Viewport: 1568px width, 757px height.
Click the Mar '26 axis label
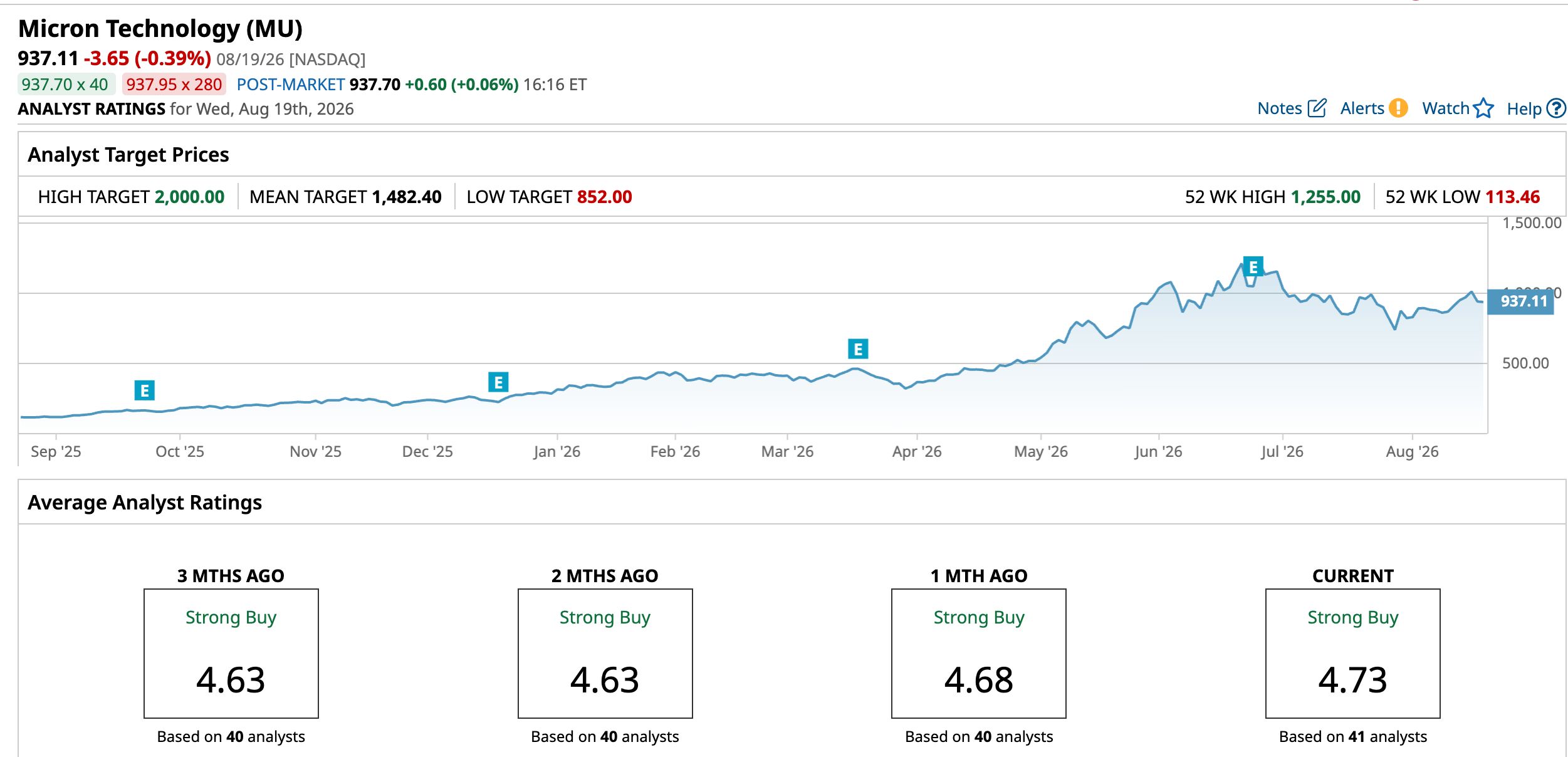[787, 452]
